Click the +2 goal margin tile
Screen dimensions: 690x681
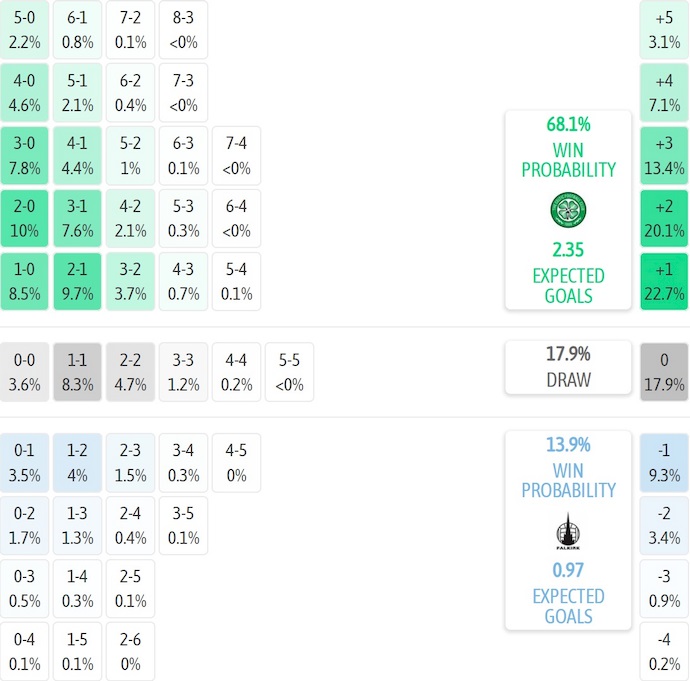664,218
